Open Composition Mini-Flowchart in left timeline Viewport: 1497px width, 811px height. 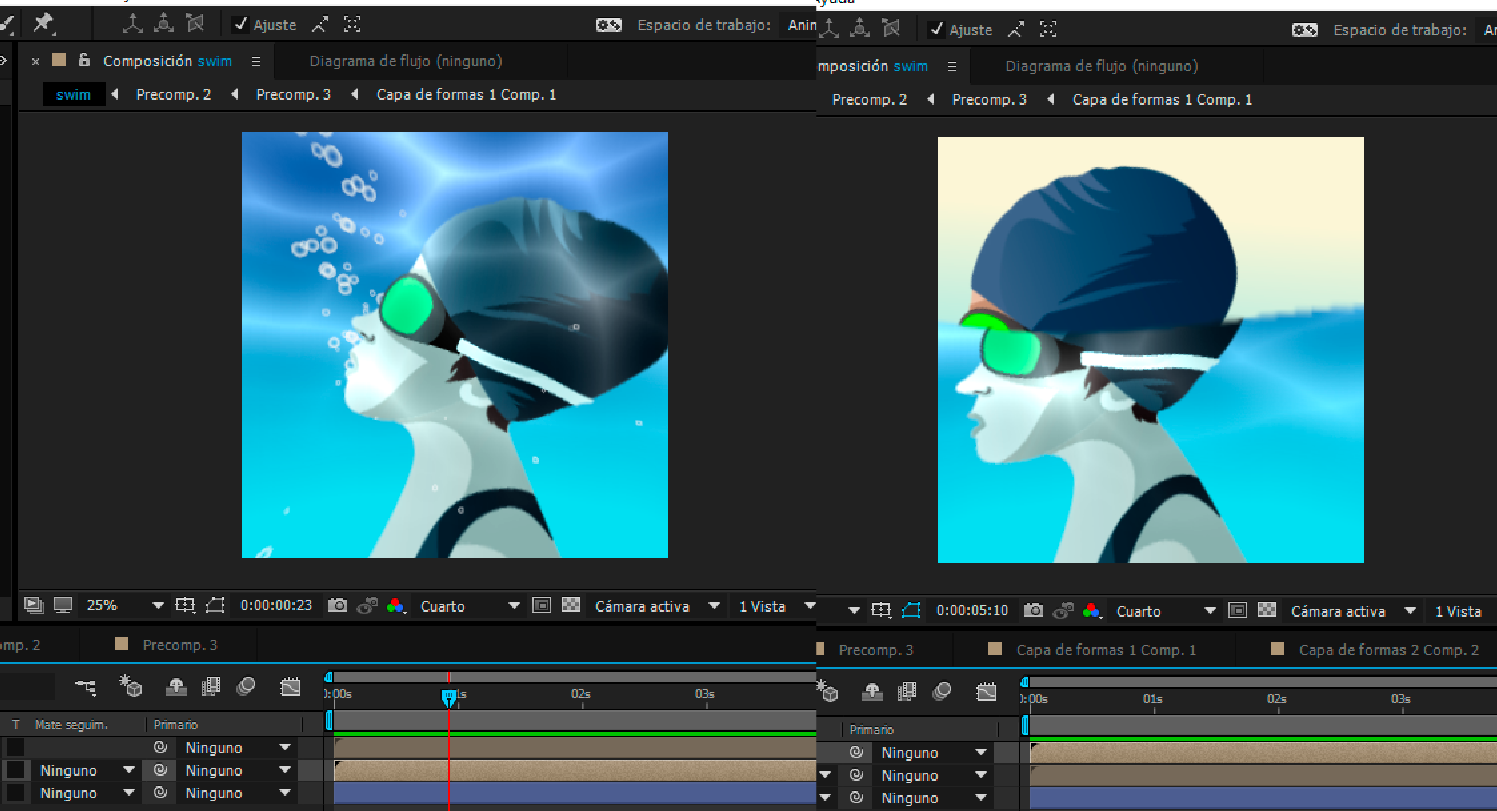86,687
